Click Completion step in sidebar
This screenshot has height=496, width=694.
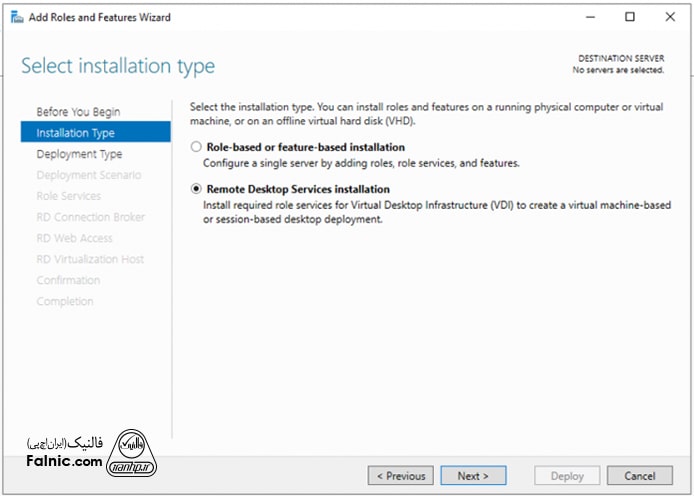[65, 301]
